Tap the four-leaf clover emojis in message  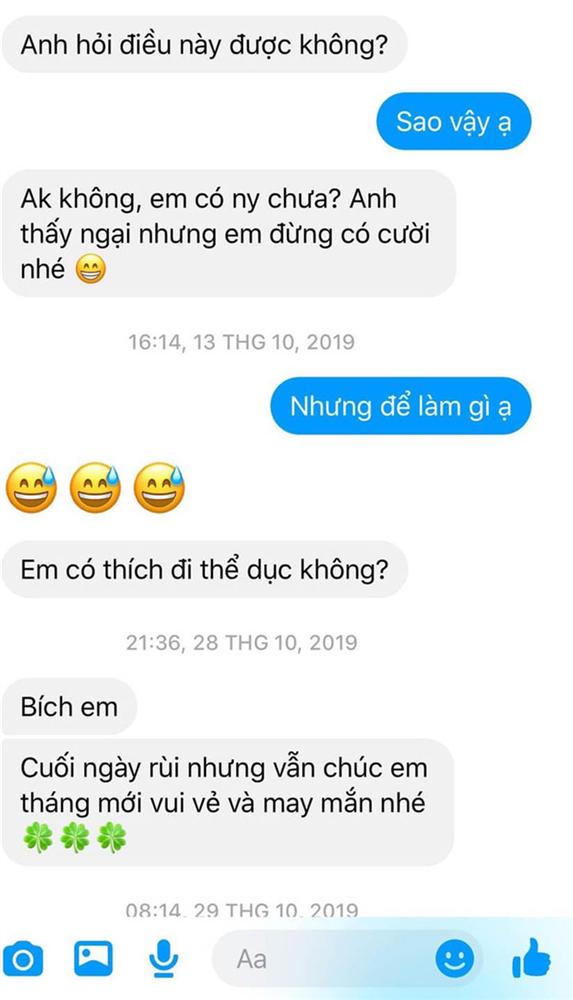click(x=75, y=837)
